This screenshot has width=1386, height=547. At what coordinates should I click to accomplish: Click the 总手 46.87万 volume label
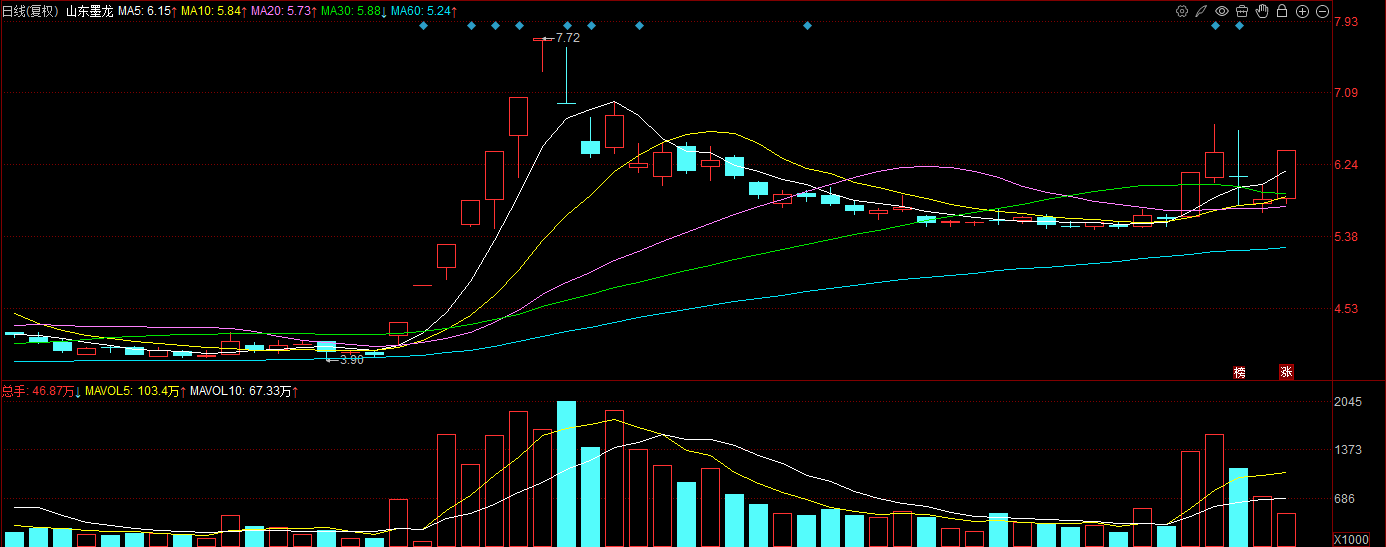point(42,391)
